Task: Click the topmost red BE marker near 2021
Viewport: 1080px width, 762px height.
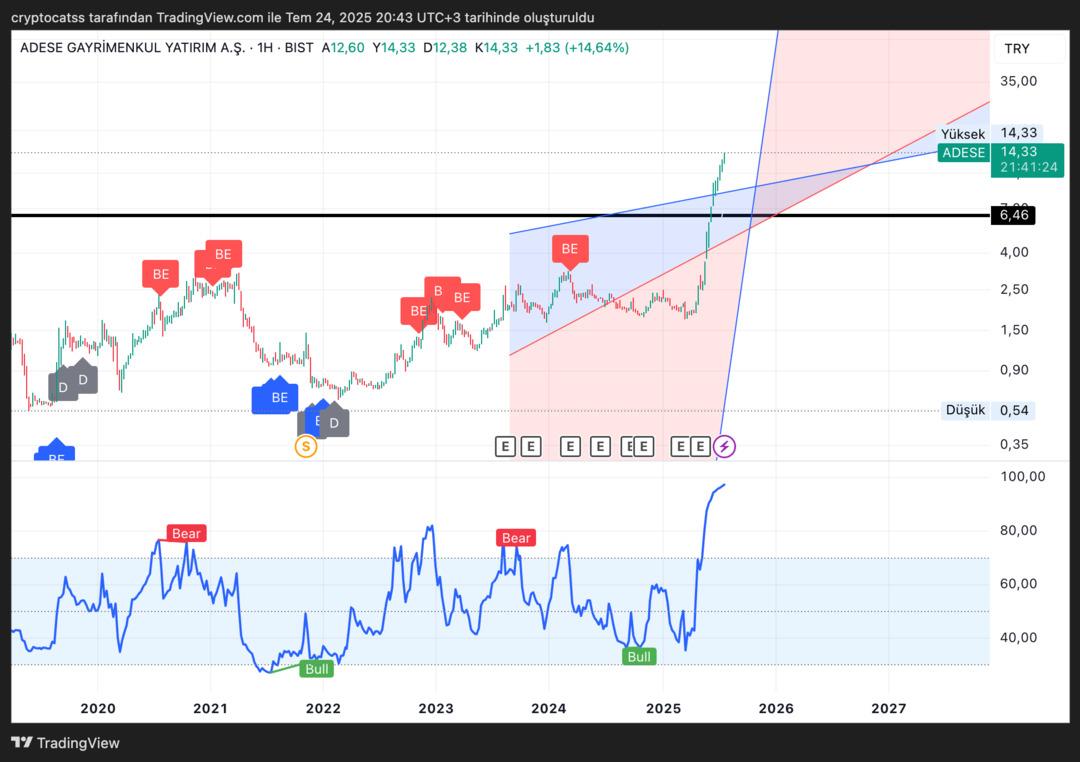Action: 223,256
